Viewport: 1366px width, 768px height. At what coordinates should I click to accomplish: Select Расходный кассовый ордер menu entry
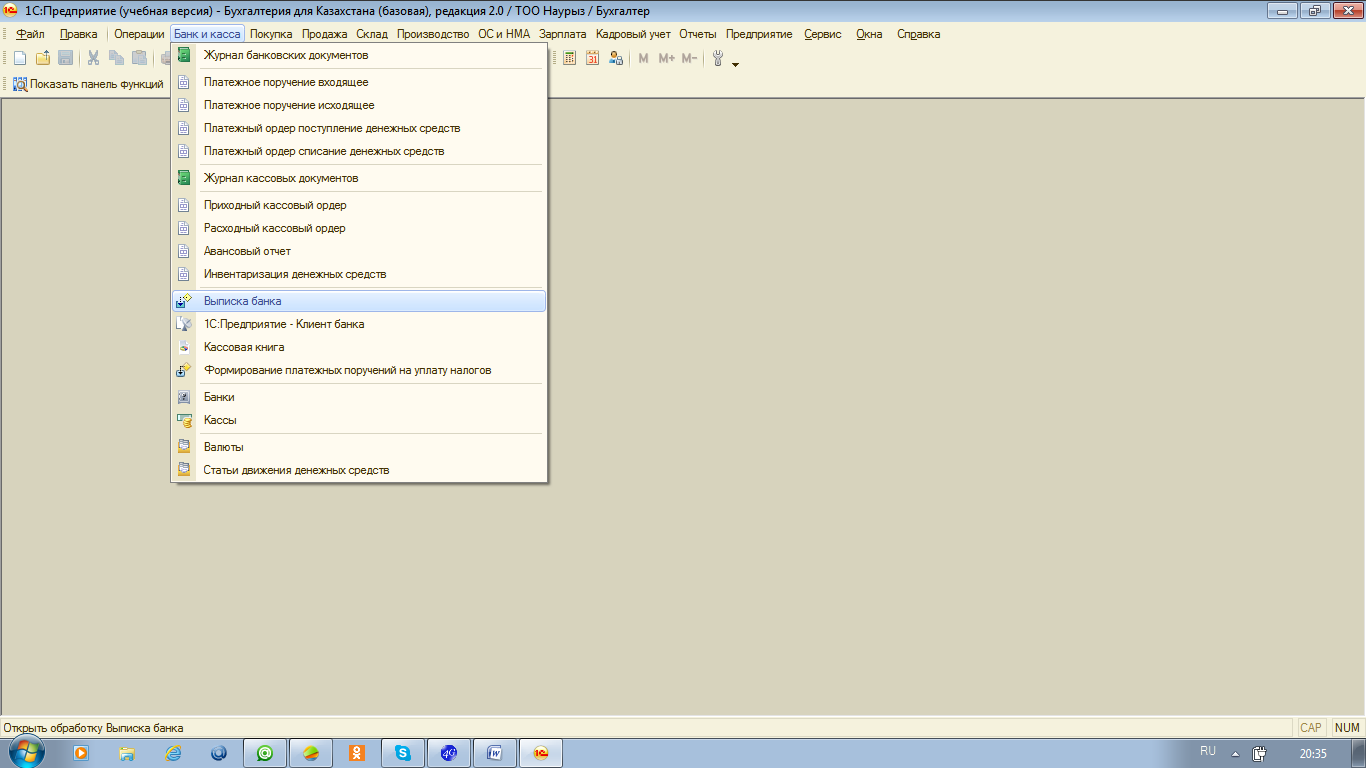click(359, 228)
